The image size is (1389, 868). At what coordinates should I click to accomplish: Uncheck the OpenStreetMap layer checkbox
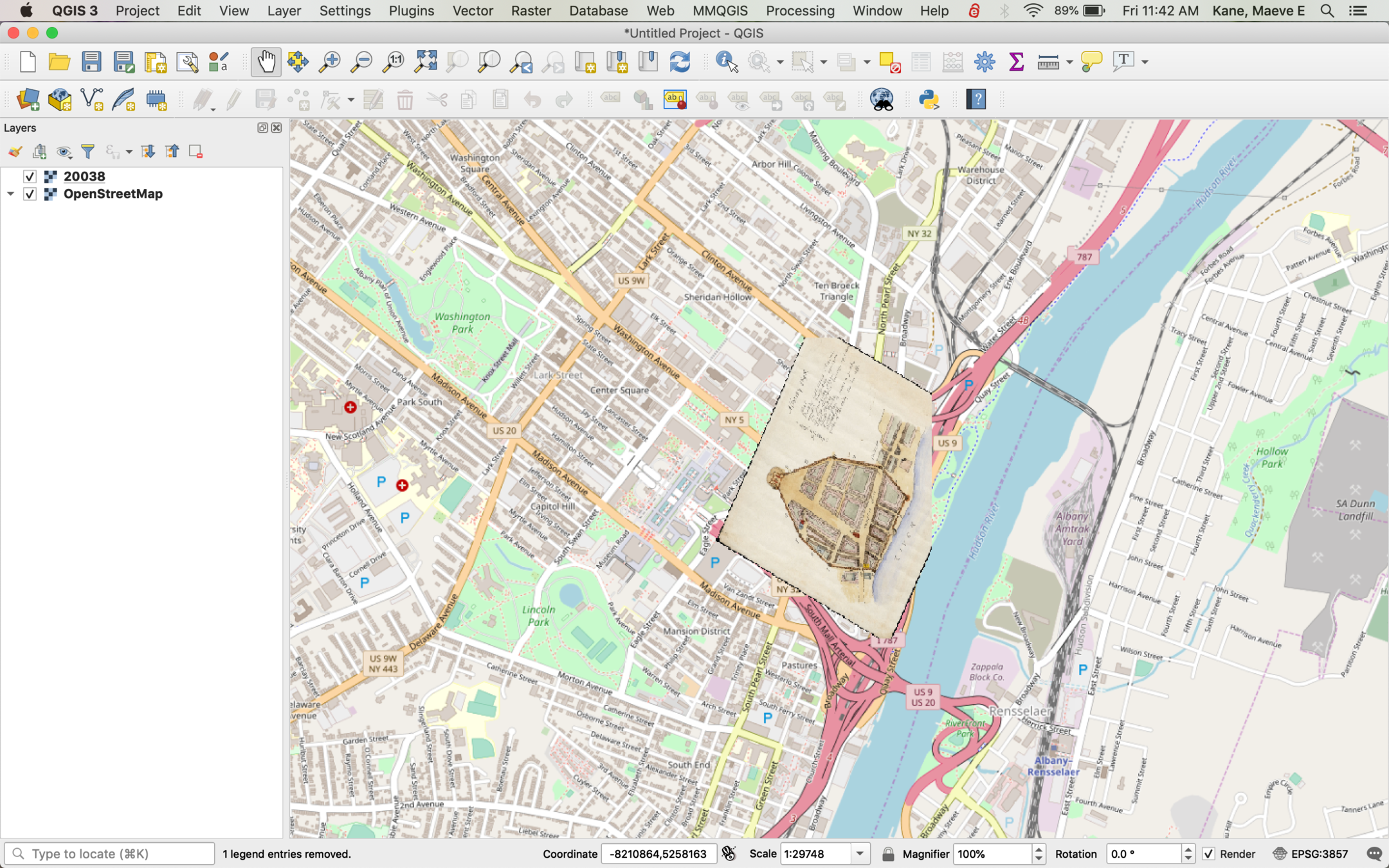(30, 194)
